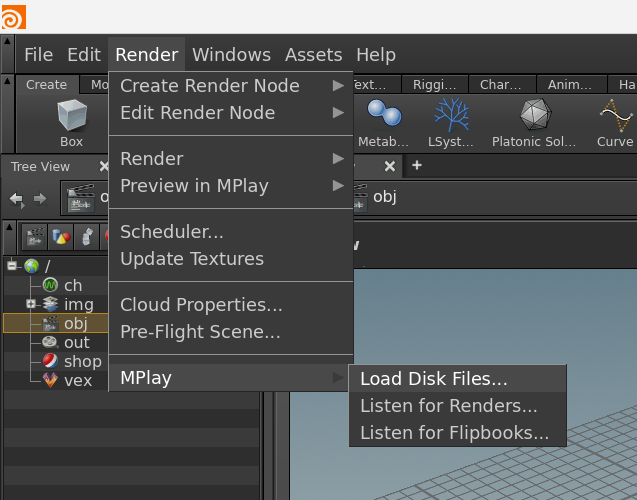Open the Render submenu entry

pos(231,158)
